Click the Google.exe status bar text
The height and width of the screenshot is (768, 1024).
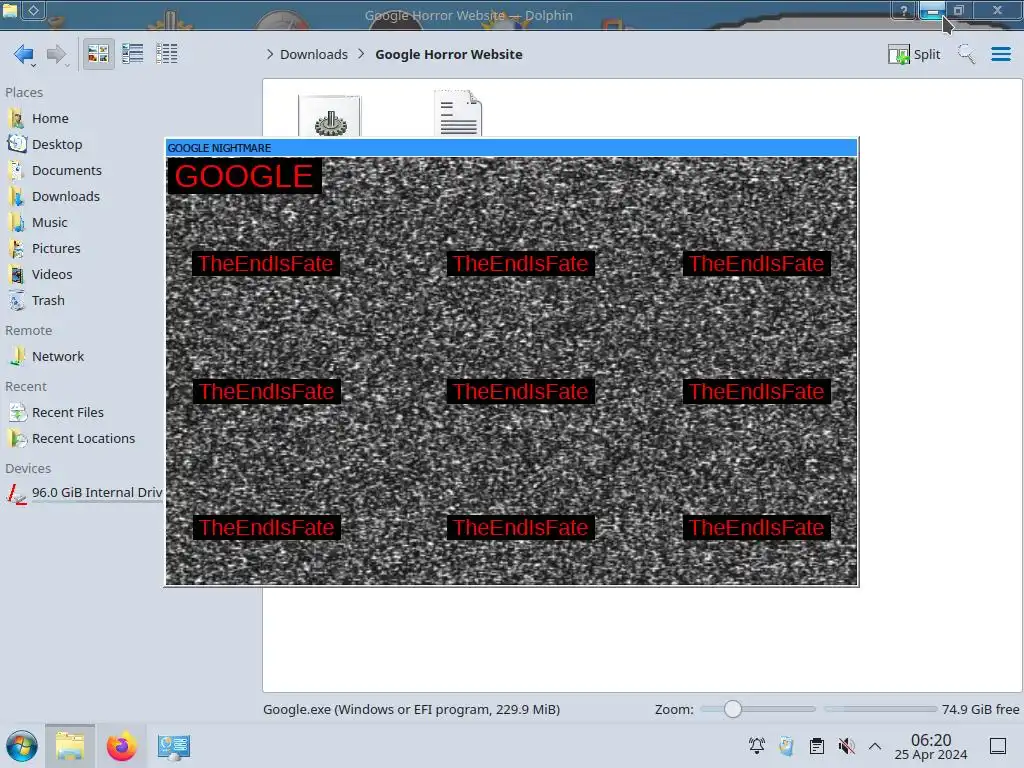click(x=411, y=709)
